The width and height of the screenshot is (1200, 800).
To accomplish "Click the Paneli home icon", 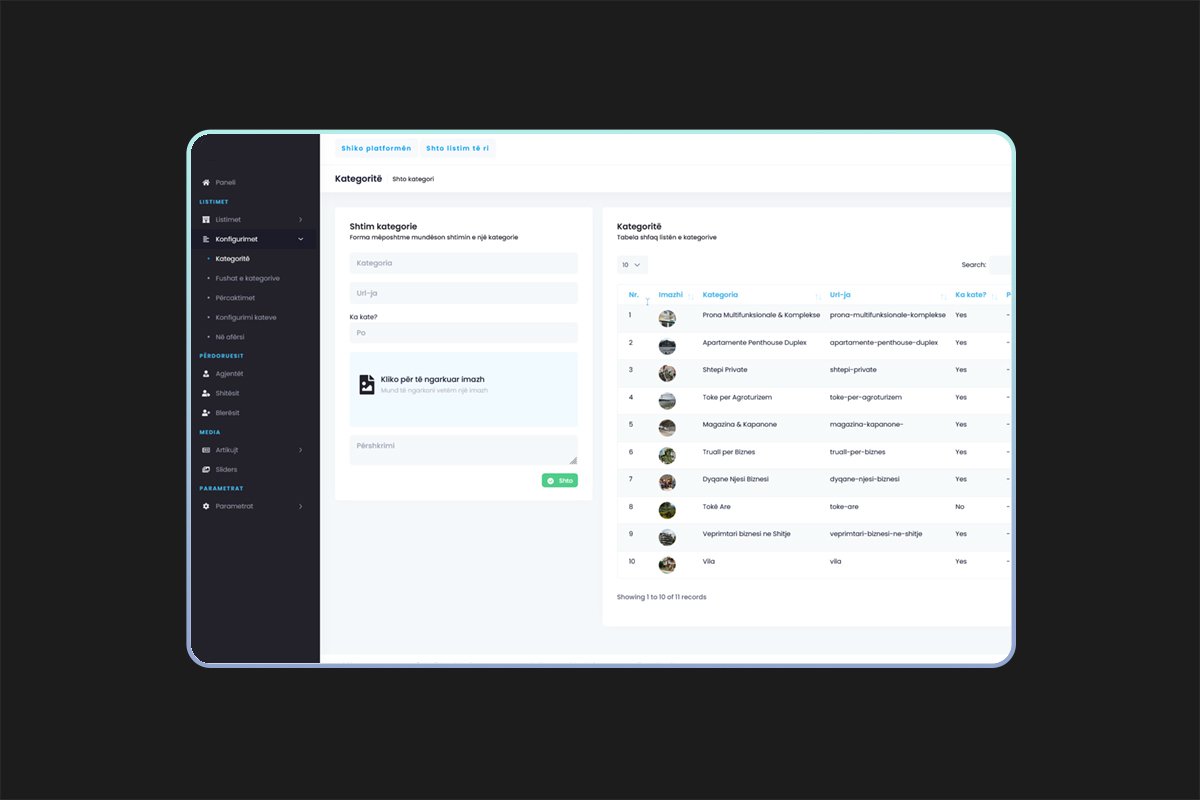I will click(x=206, y=183).
